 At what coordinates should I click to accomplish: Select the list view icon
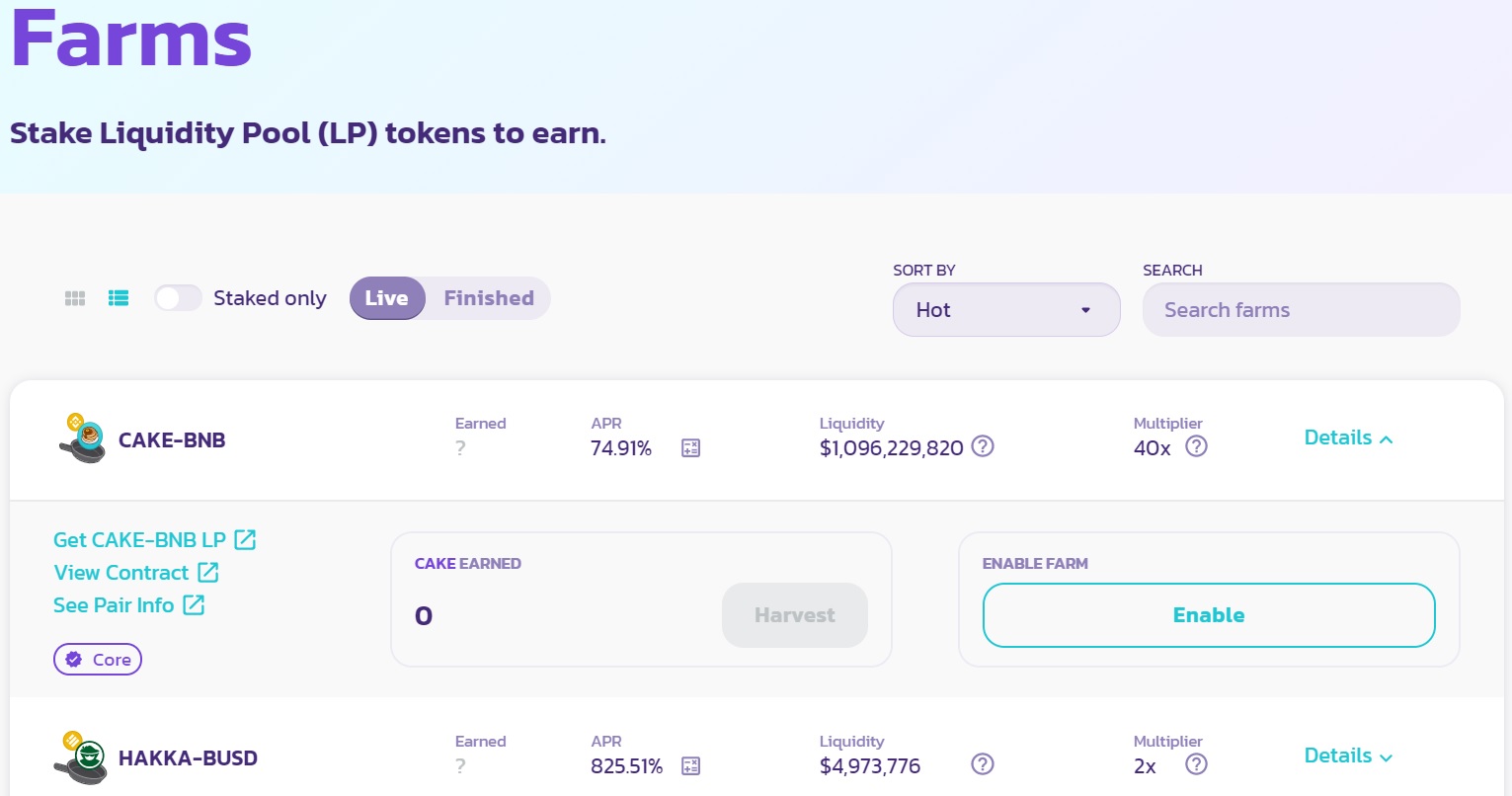pos(119,298)
